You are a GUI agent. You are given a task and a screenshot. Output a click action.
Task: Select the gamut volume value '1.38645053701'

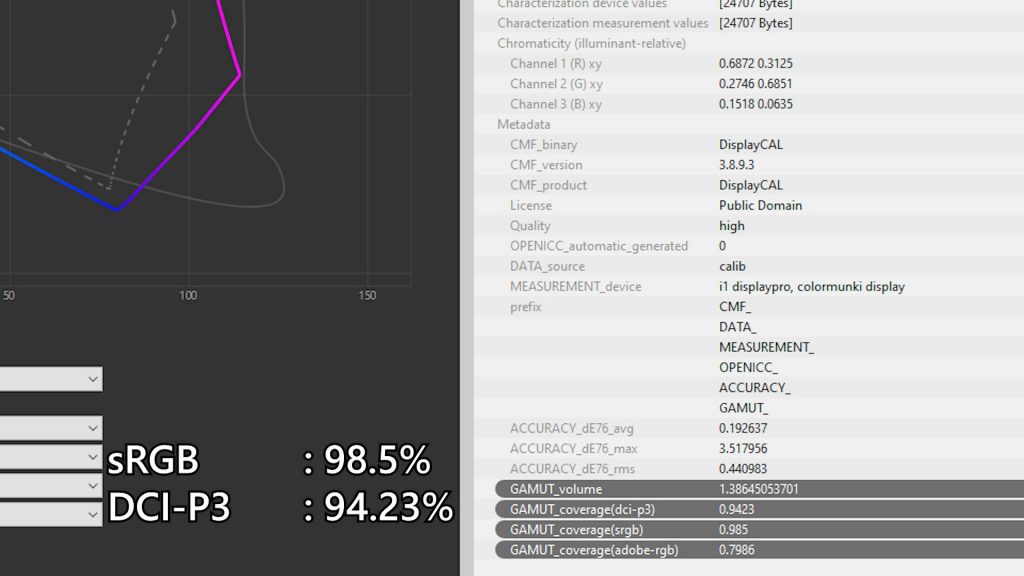point(759,488)
